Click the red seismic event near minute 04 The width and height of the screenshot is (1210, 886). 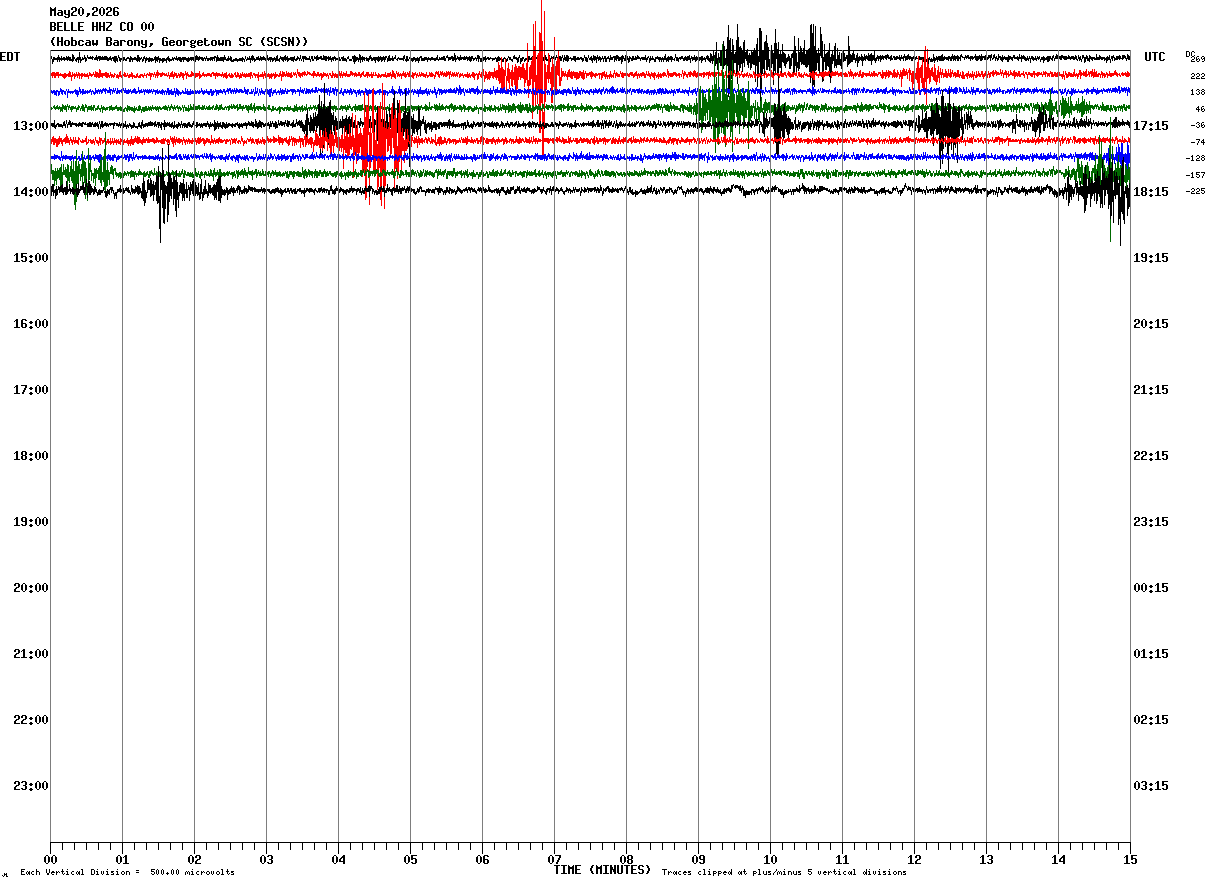(x=368, y=140)
